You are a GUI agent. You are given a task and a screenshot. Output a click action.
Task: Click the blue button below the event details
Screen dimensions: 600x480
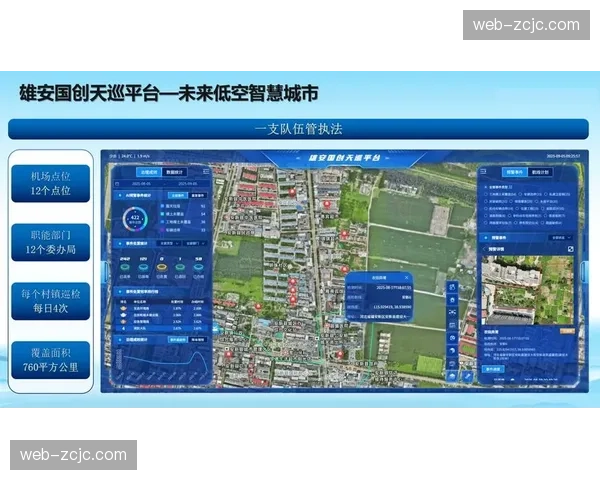(493, 369)
